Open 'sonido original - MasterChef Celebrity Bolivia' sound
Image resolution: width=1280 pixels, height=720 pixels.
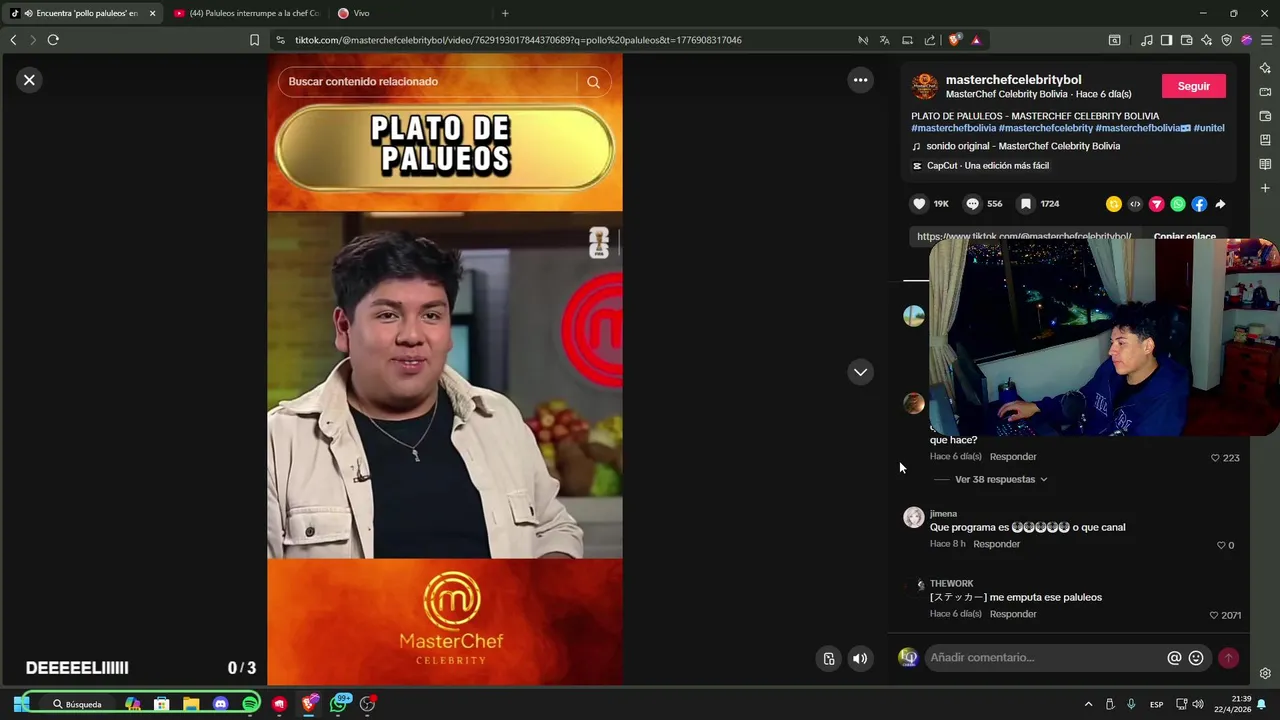point(1022,146)
